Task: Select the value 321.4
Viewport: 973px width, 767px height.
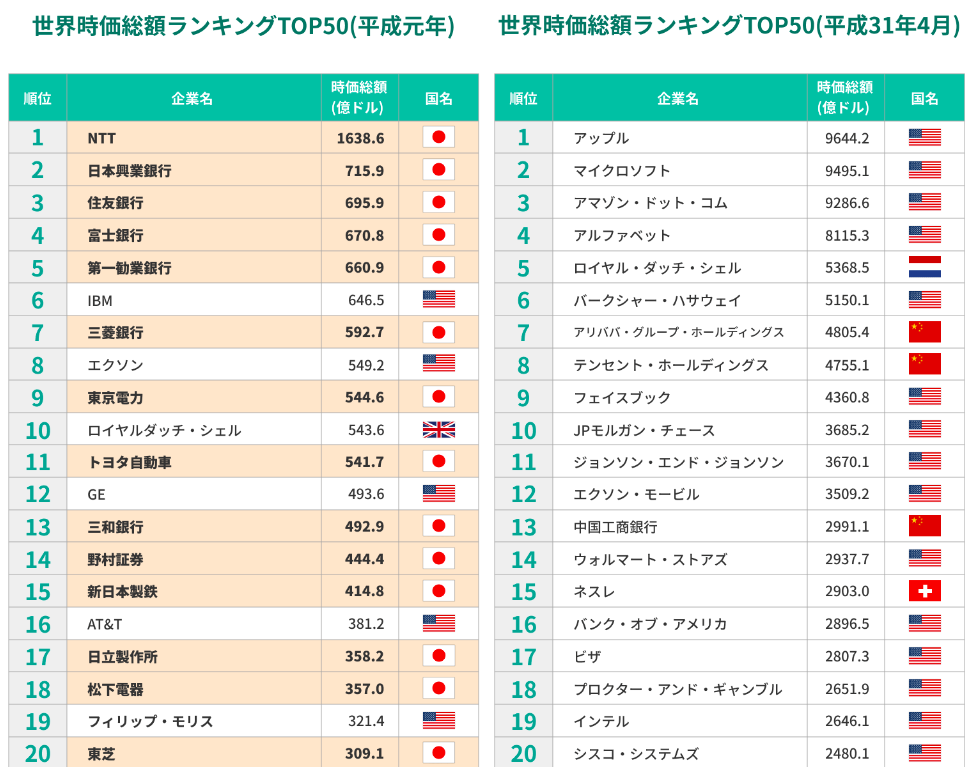Action: [366, 721]
